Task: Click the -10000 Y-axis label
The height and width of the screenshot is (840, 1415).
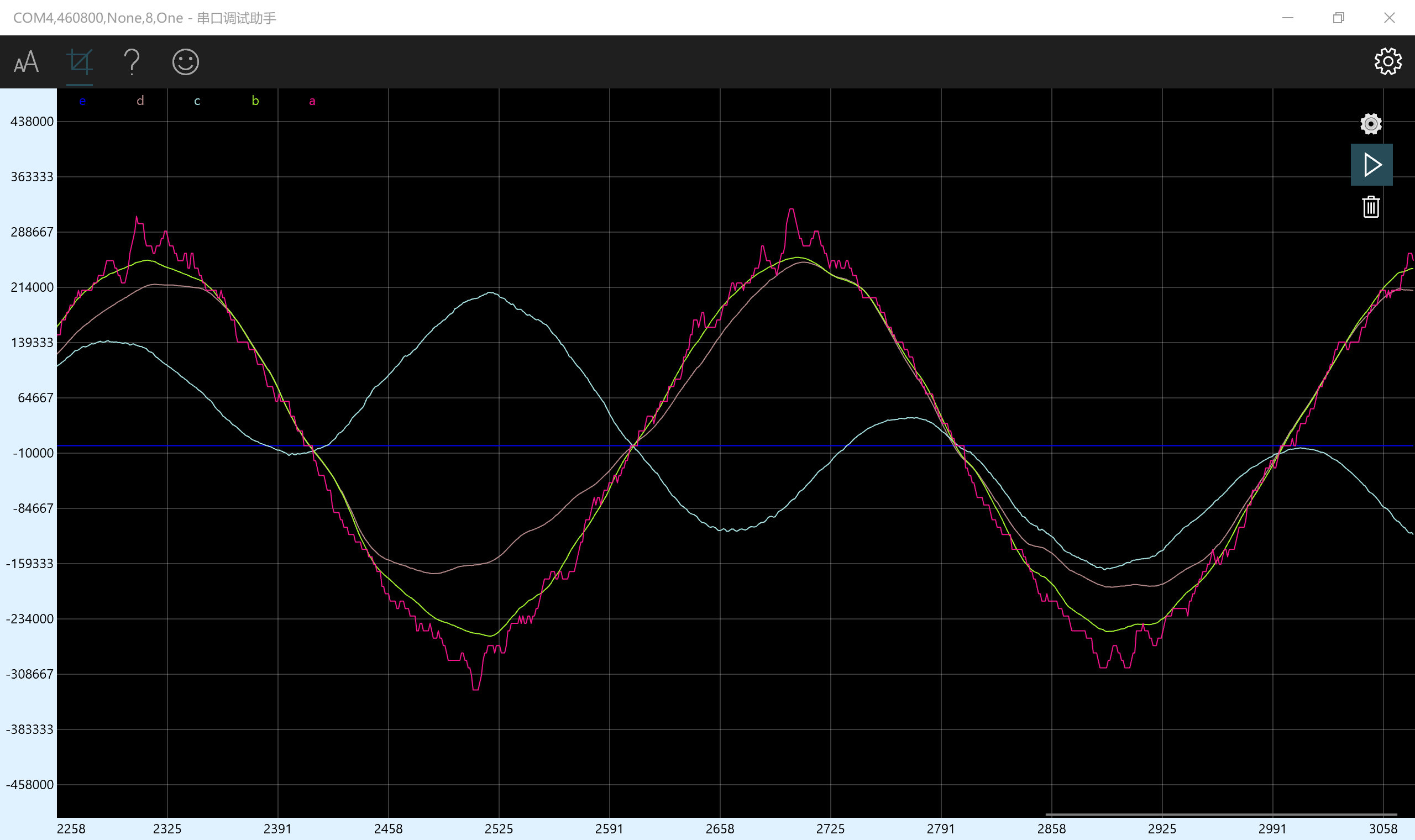Action: 33,453
